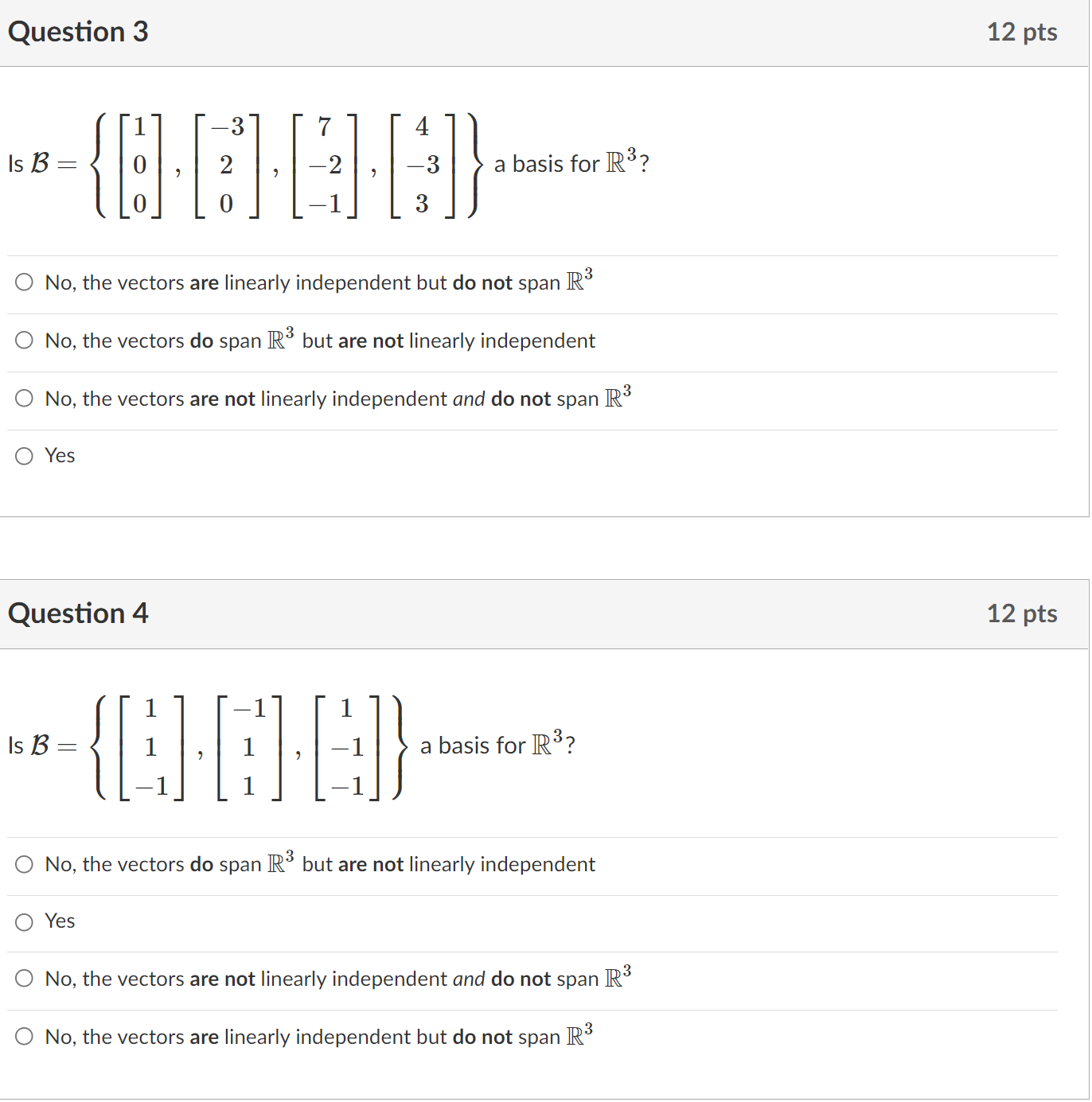Click the italic "and" in Q4 third option
This screenshot has height=1102, width=1092.
pyautogui.click(x=469, y=979)
